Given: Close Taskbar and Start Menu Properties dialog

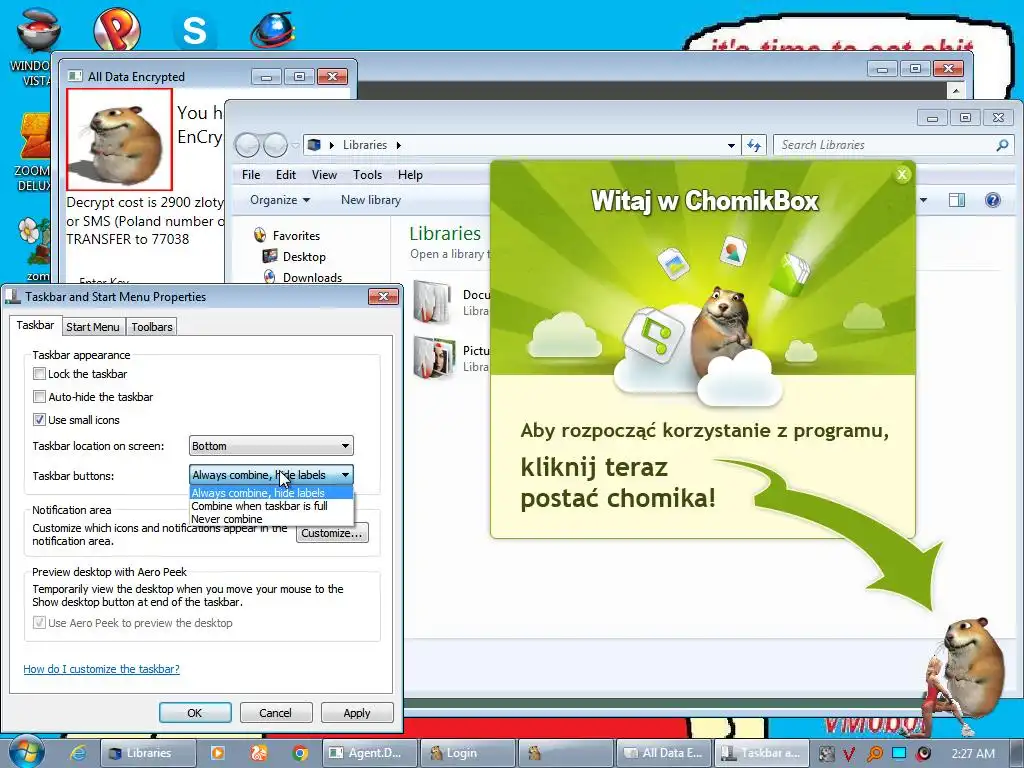Looking at the screenshot, I should click(x=383, y=296).
